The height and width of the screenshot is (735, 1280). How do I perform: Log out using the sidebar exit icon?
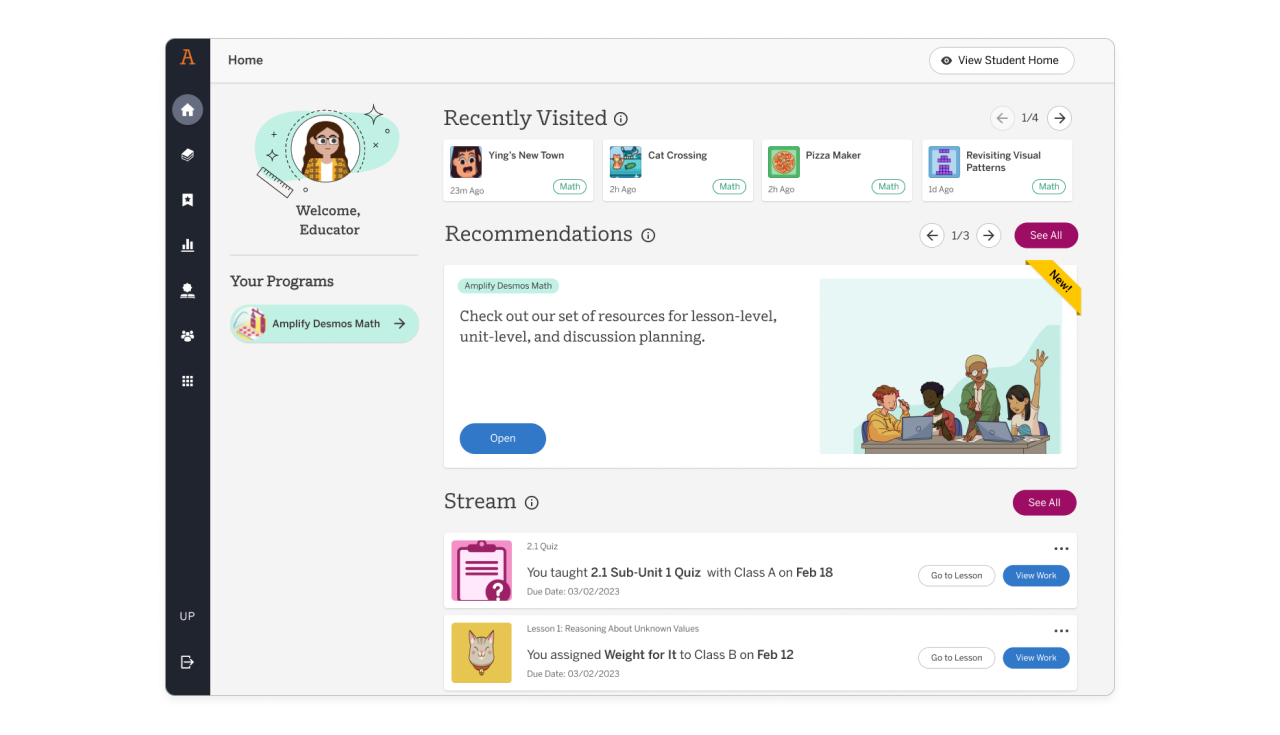coord(187,661)
